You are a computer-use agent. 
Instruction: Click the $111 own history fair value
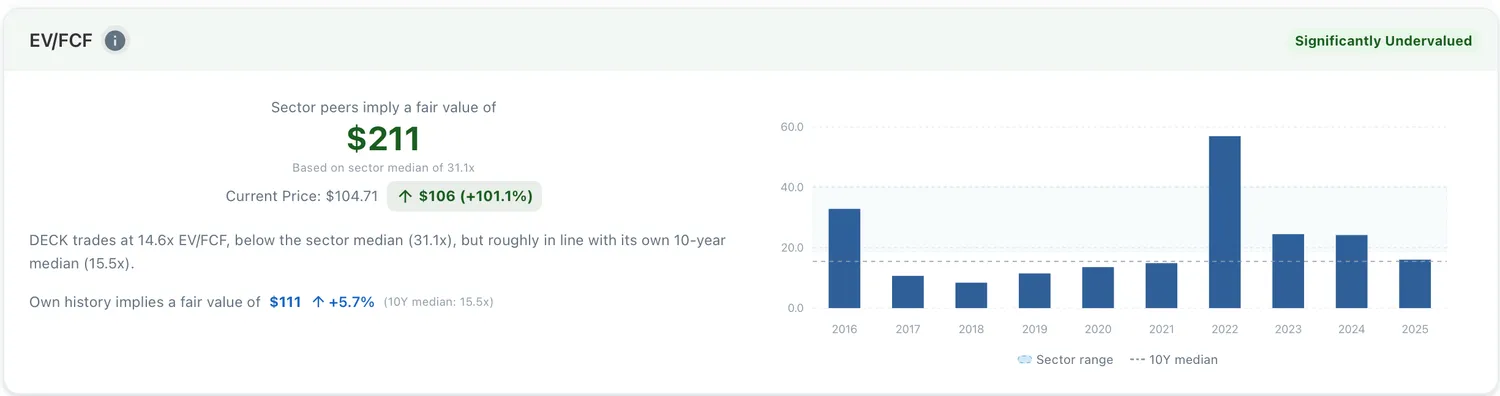(x=285, y=302)
